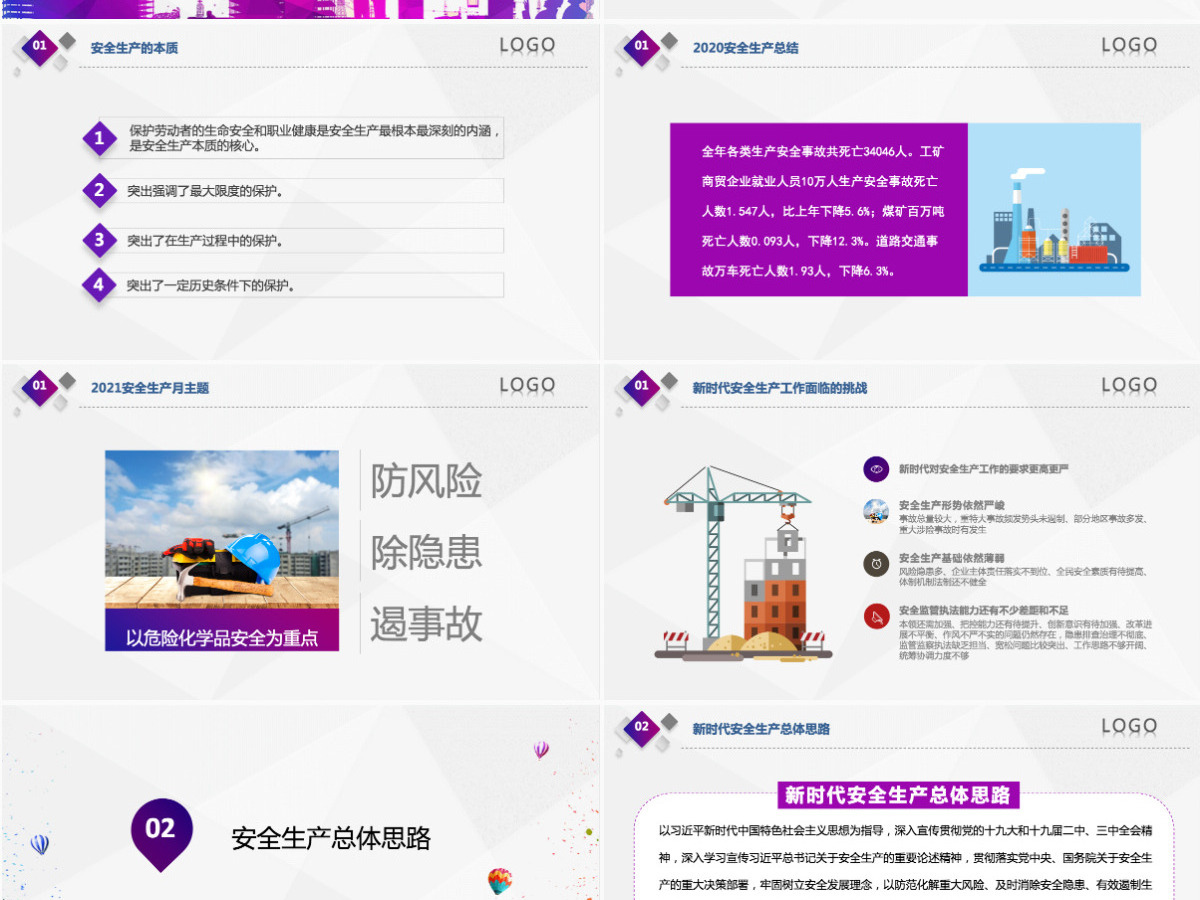The width and height of the screenshot is (1200, 900).
Task: Click the 01 badge beside 2020安全生产总结
Action: point(641,46)
